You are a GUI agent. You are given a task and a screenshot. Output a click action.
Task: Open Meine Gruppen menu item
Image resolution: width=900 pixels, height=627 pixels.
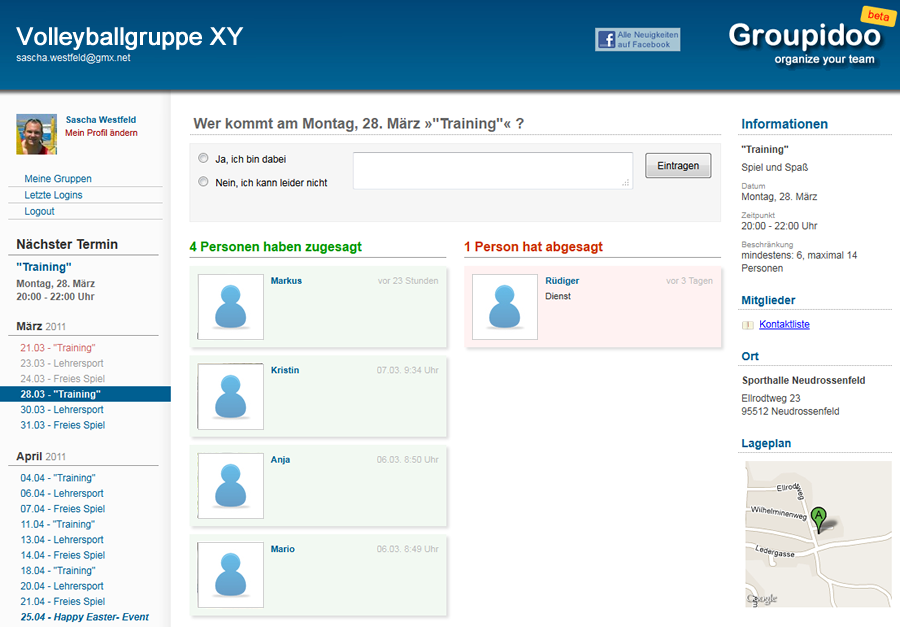click(58, 179)
